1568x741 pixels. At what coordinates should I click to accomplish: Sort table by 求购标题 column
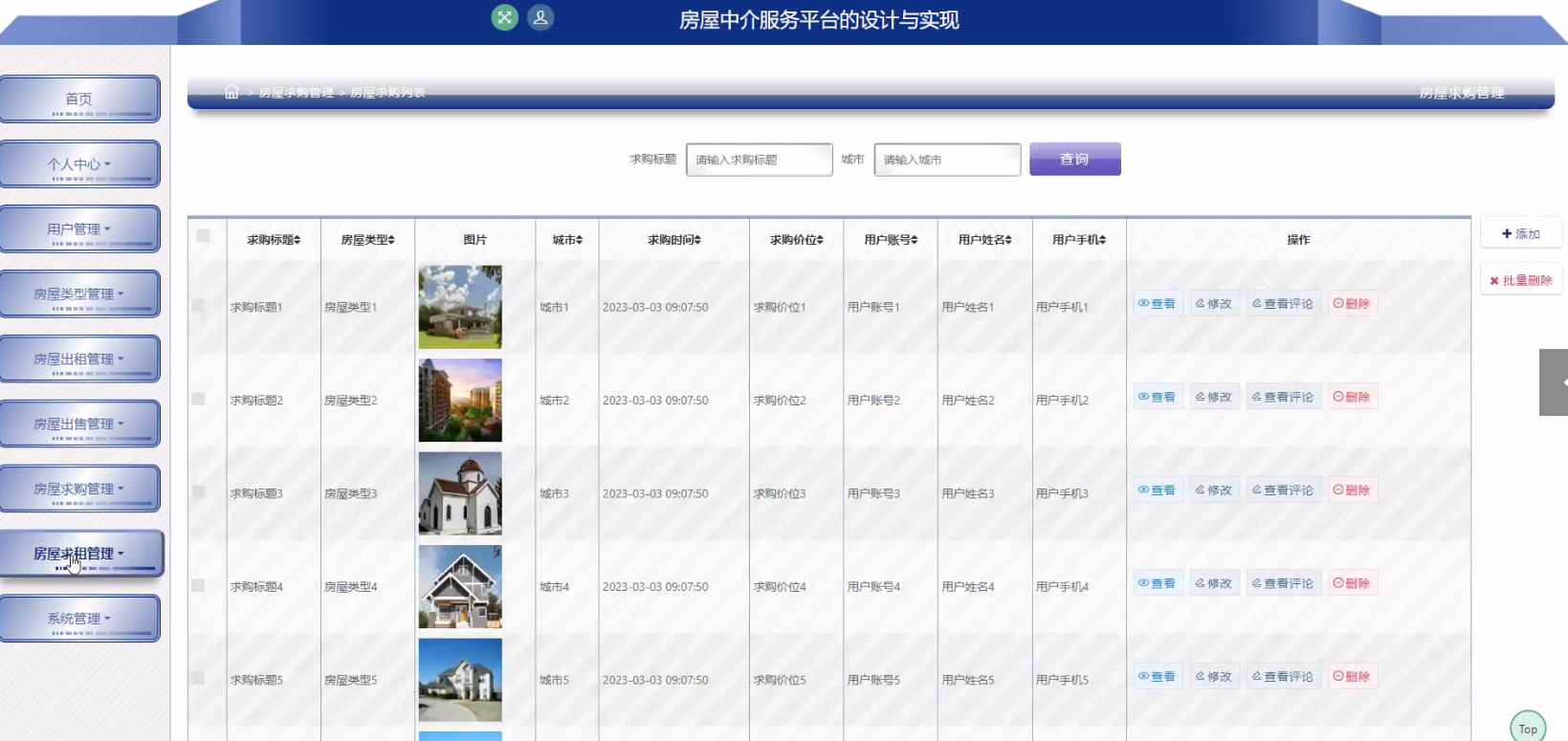(274, 240)
